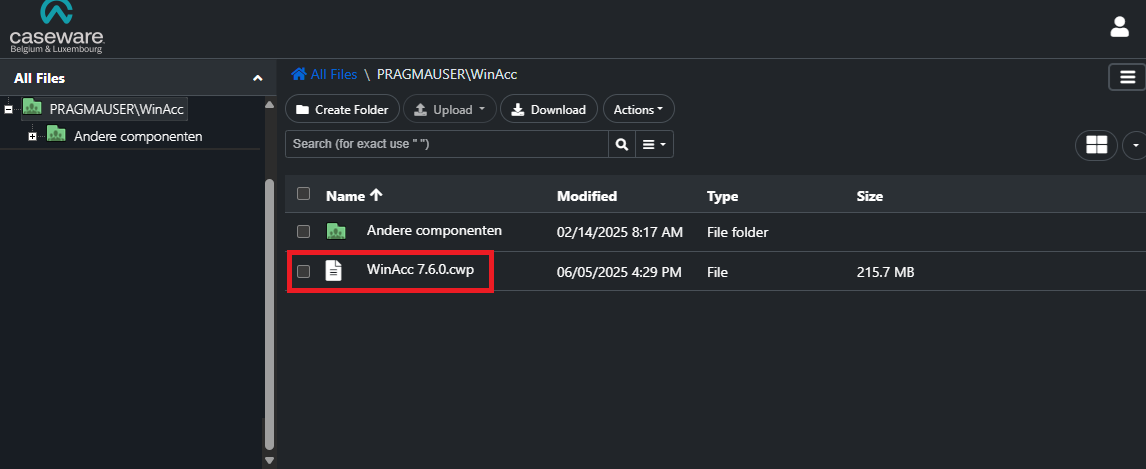The image size is (1146, 469).
Task: Open the user account profile icon
Action: [x=1120, y=27]
